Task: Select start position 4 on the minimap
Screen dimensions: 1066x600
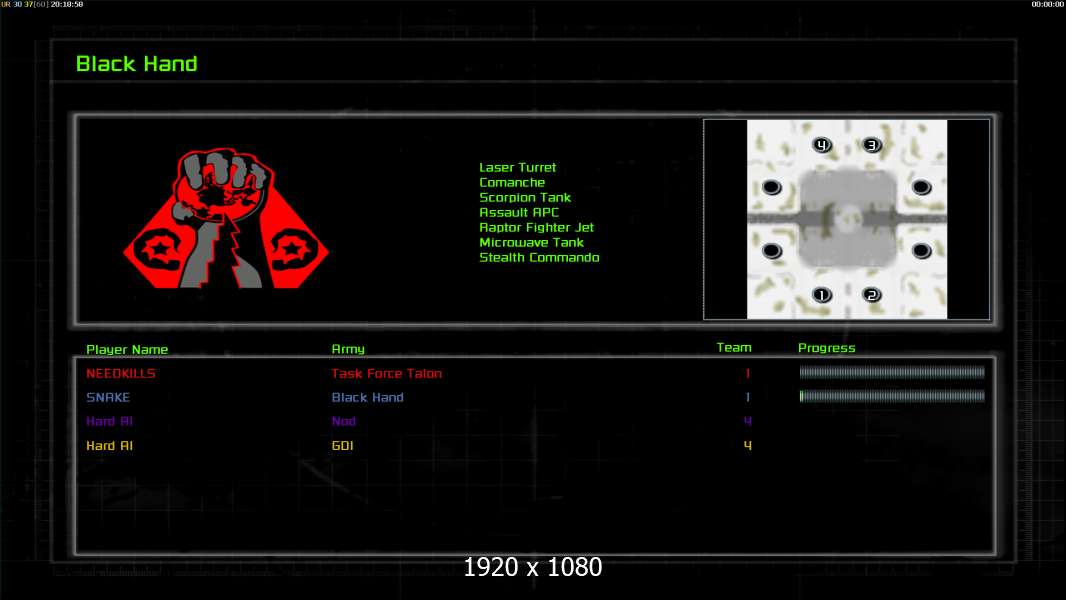Action: point(822,145)
